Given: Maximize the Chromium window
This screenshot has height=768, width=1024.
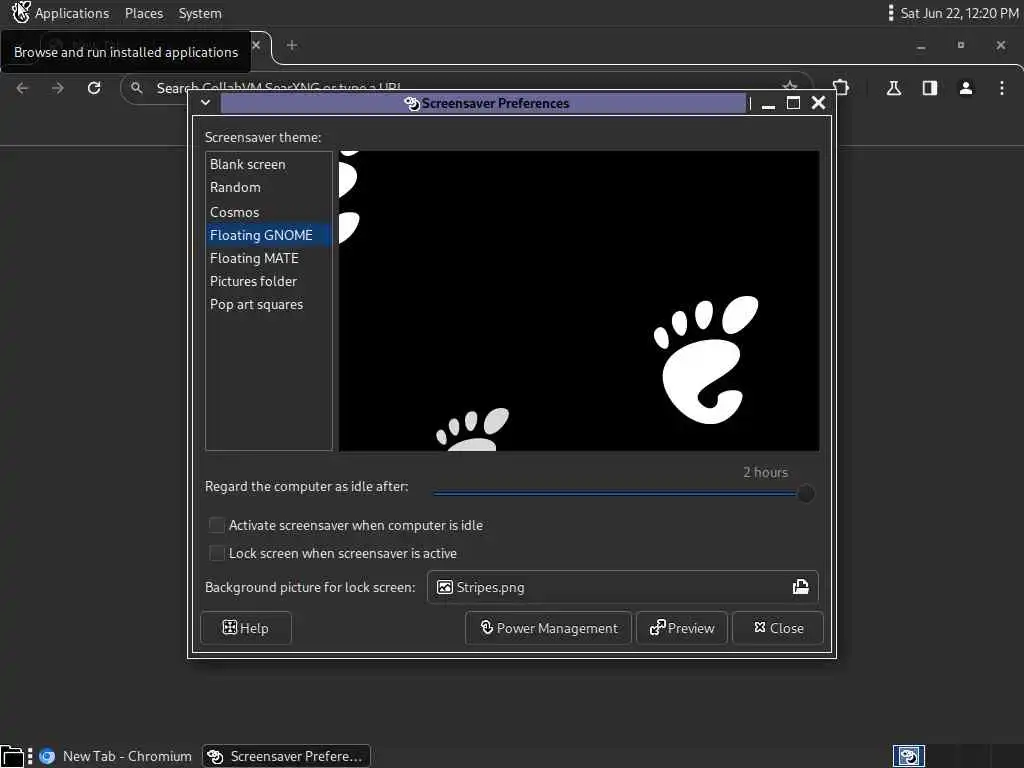Looking at the screenshot, I should [x=961, y=45].
